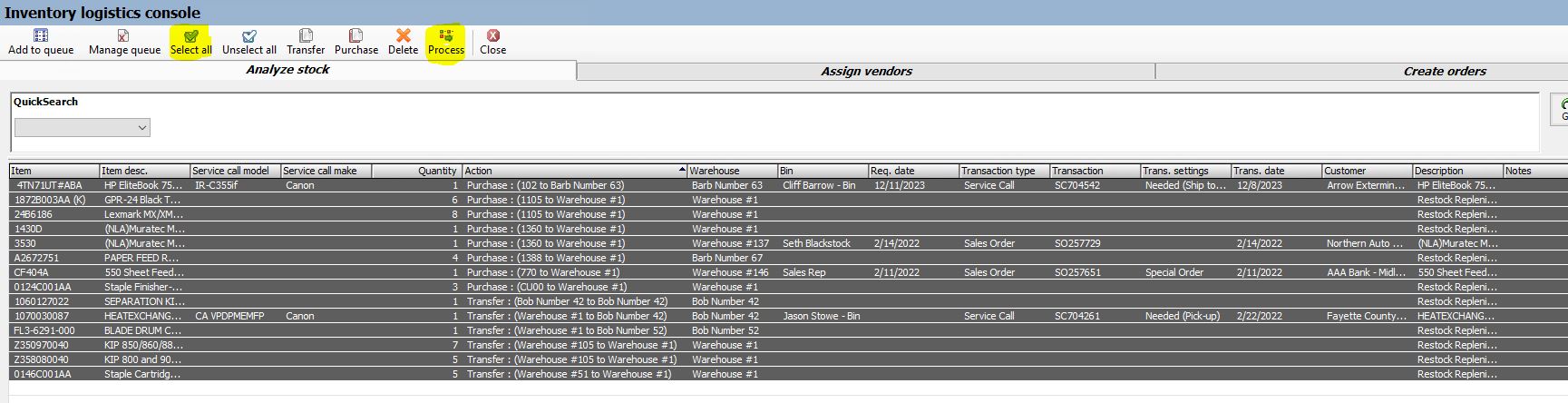Sort by Service call model column header

coord(235,171)
